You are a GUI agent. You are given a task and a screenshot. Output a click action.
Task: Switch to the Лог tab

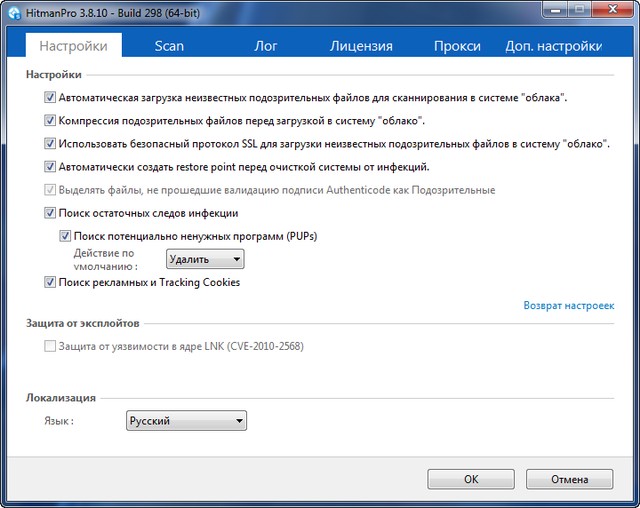[x=266, y=46]
